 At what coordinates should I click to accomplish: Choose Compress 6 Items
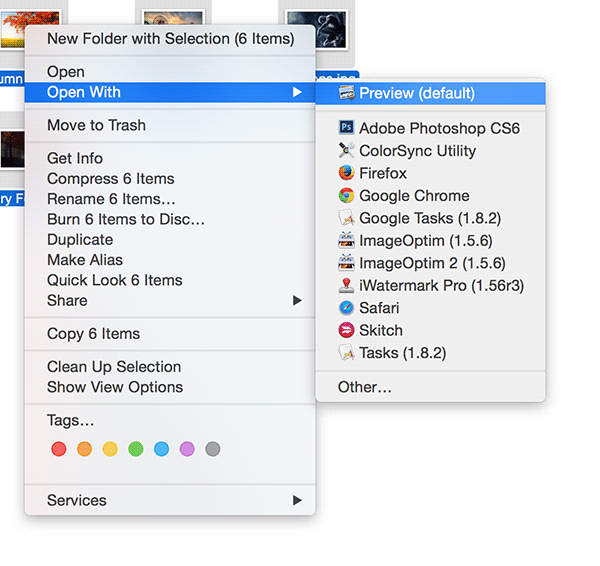click(170, 179)
